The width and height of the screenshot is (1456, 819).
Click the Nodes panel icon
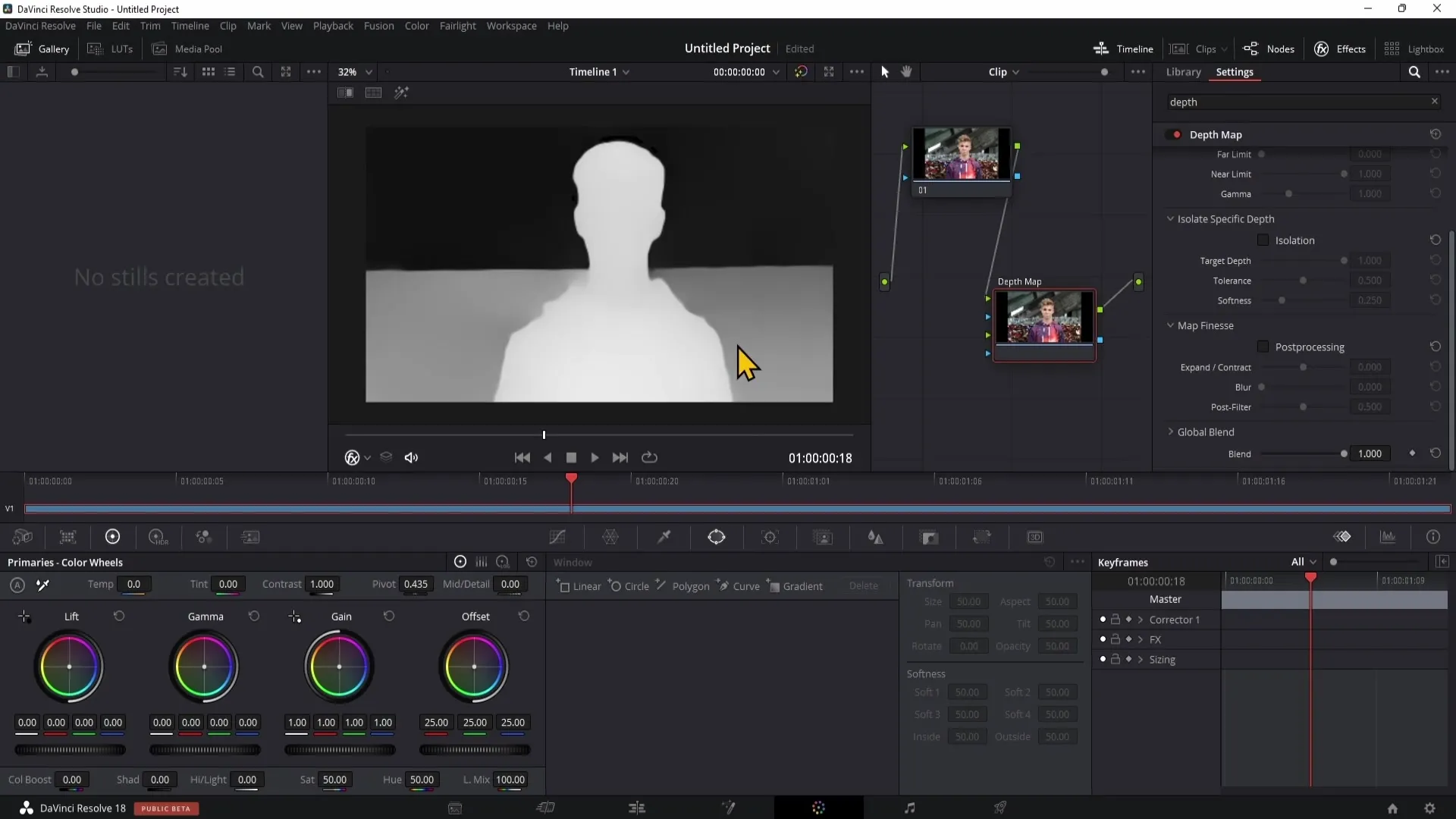pos(1253,48)
